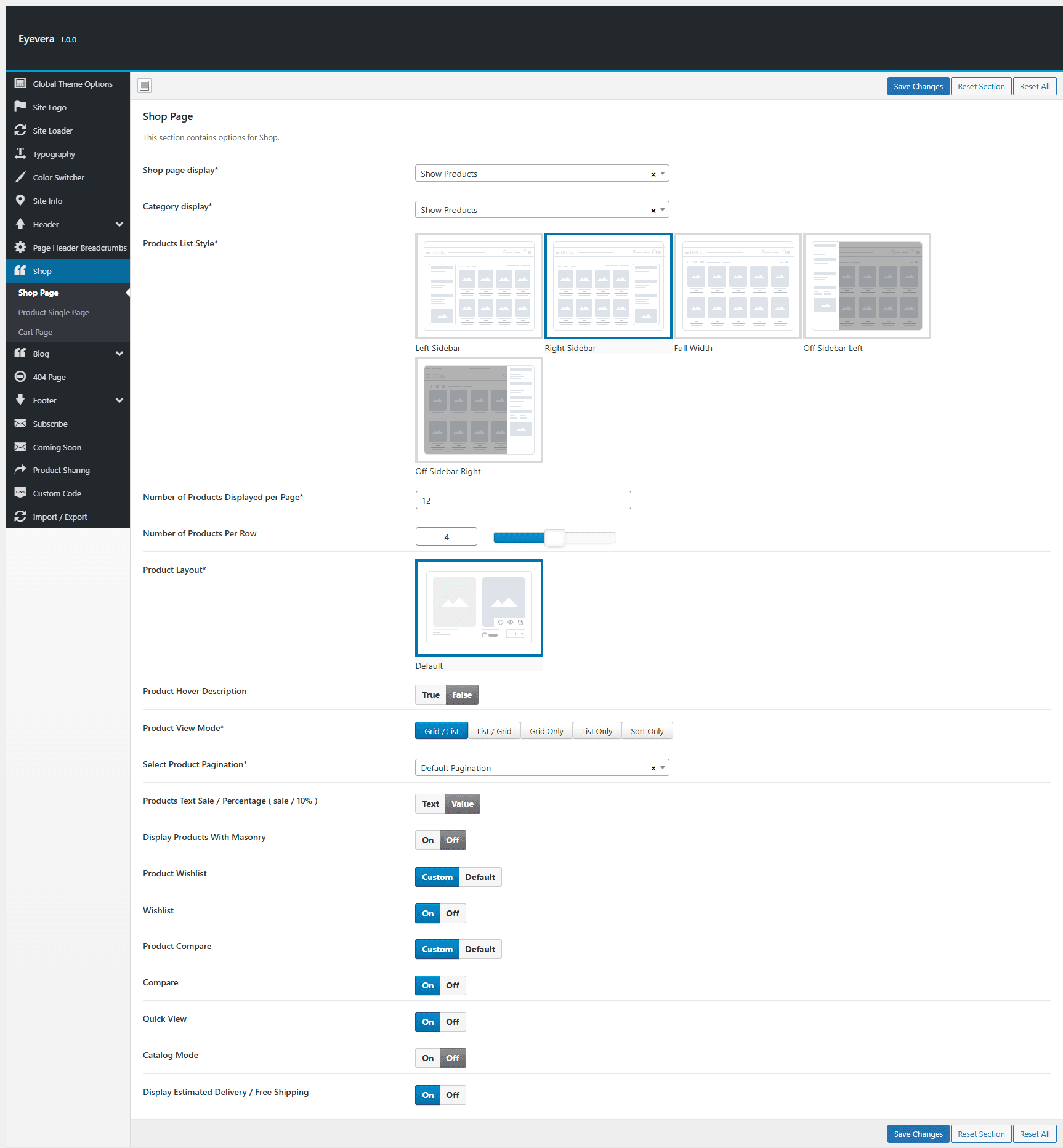
Task: Select the Left Sidebar list style thumbnail
Action: pyautogui.click(x=479, y=286)
